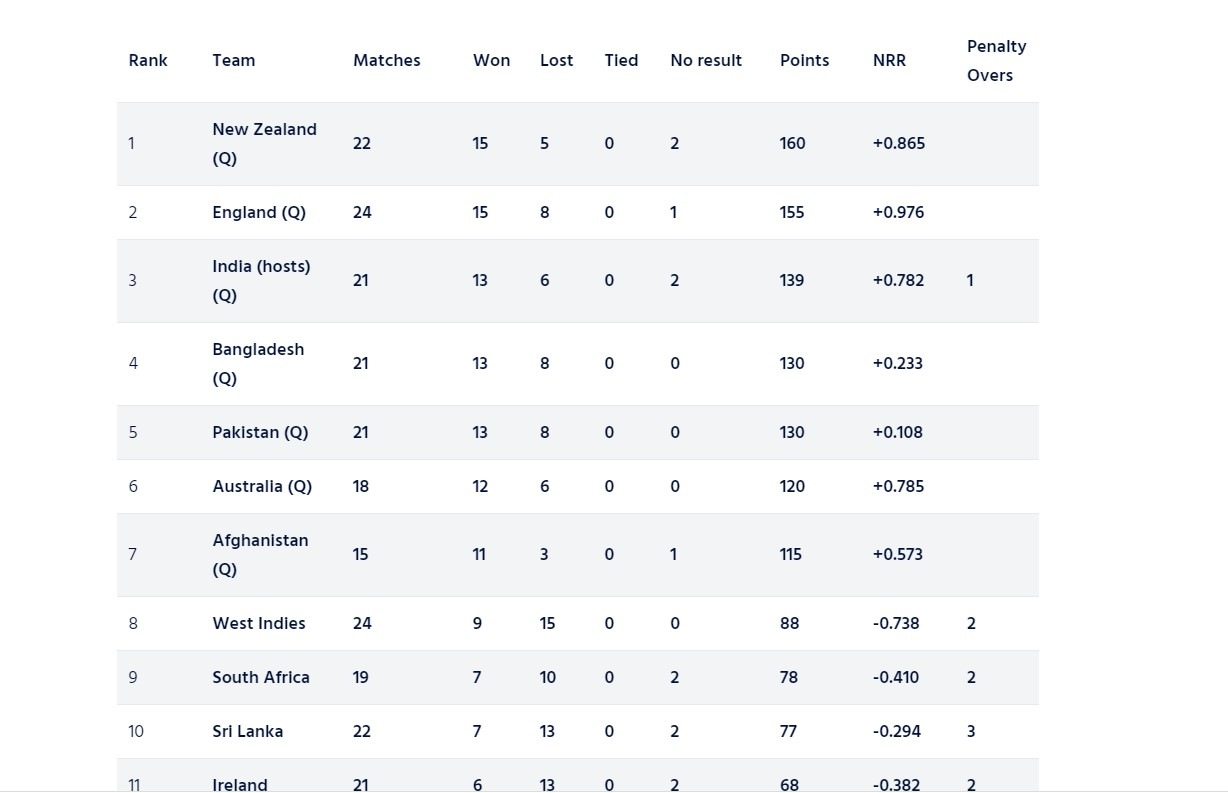The height and width of the screenshot is (793, 1228).
Task: Click the Points column header
Action: tap(805, 61)
